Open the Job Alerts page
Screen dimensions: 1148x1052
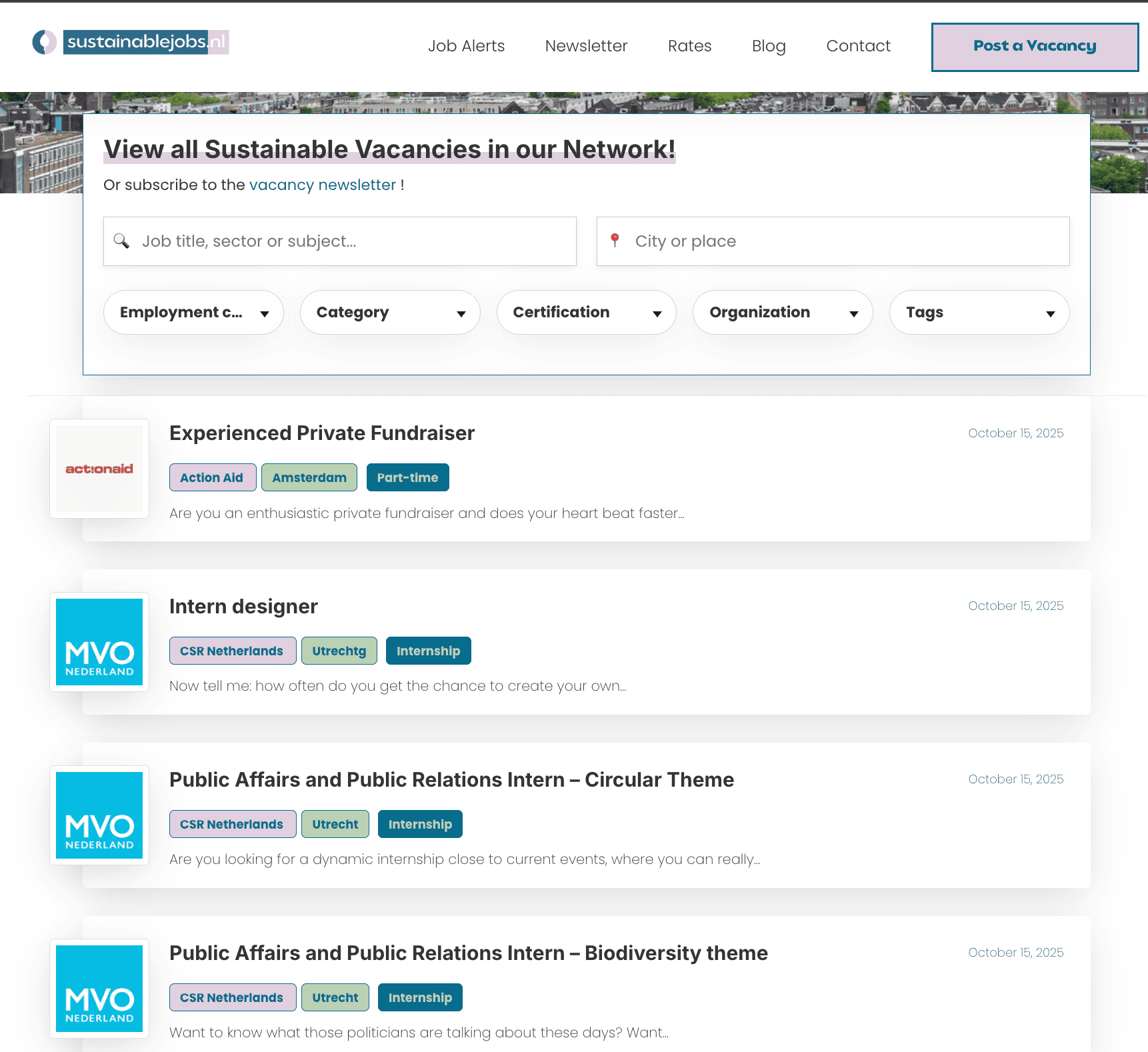click(x=466, y=46)
